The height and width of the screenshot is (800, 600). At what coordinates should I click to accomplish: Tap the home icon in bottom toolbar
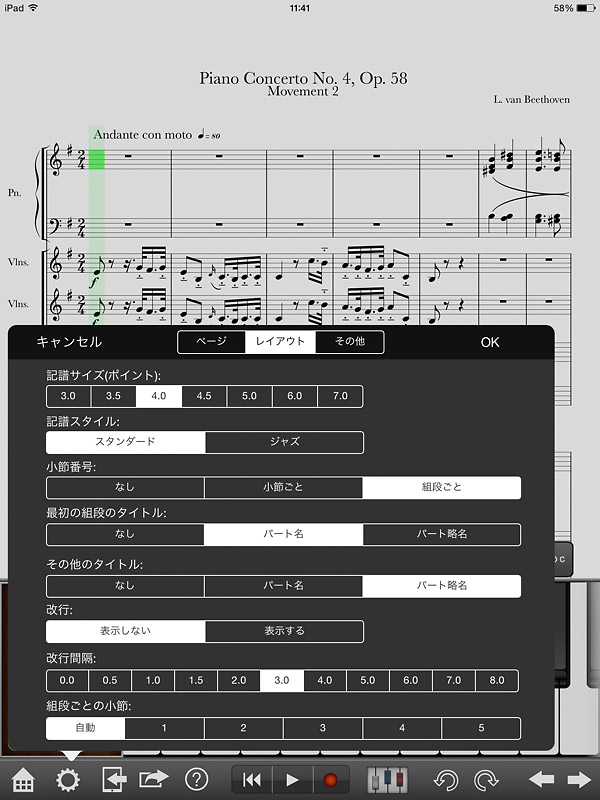click(x=24, y=780)
